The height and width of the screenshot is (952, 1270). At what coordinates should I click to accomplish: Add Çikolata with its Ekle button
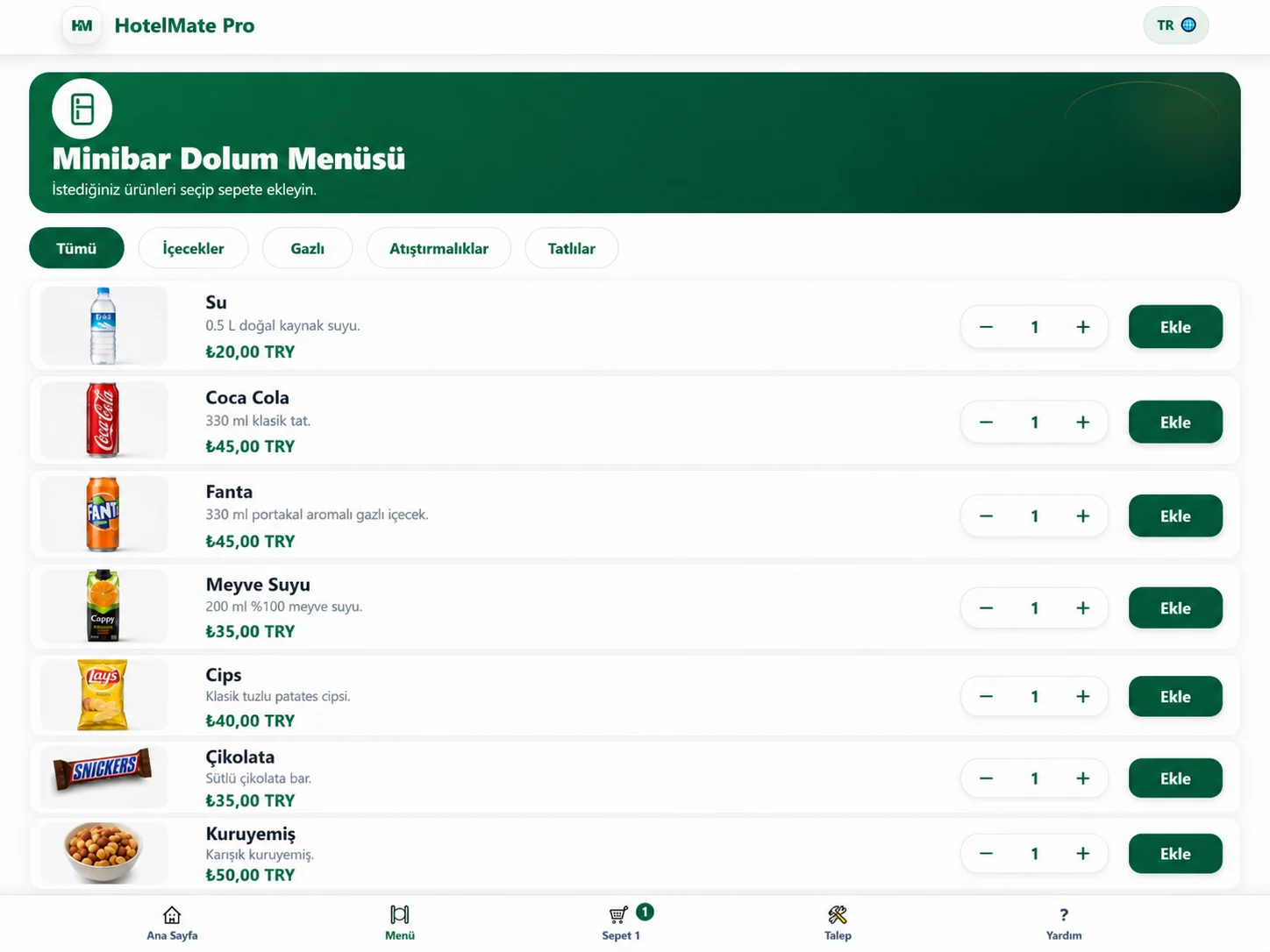1175,778
